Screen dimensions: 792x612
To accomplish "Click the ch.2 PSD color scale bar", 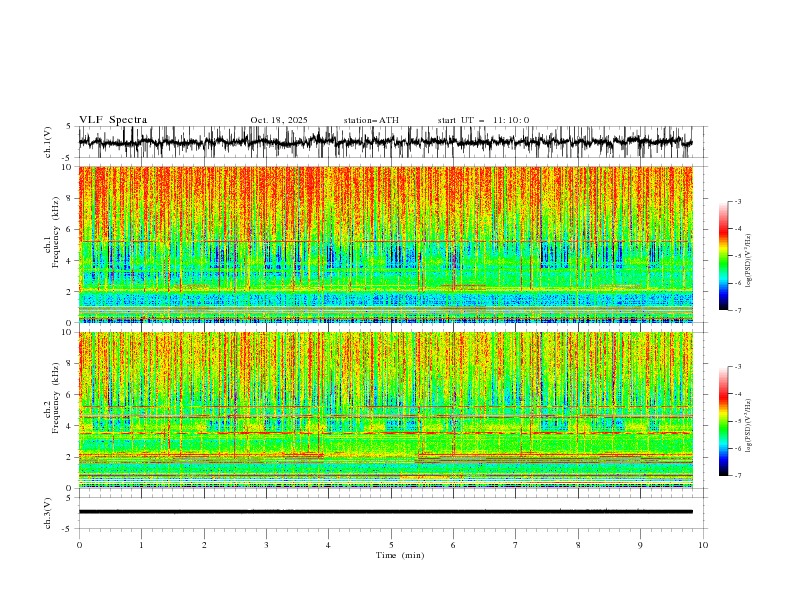I will pyautogui.click(x=723, y=421).
